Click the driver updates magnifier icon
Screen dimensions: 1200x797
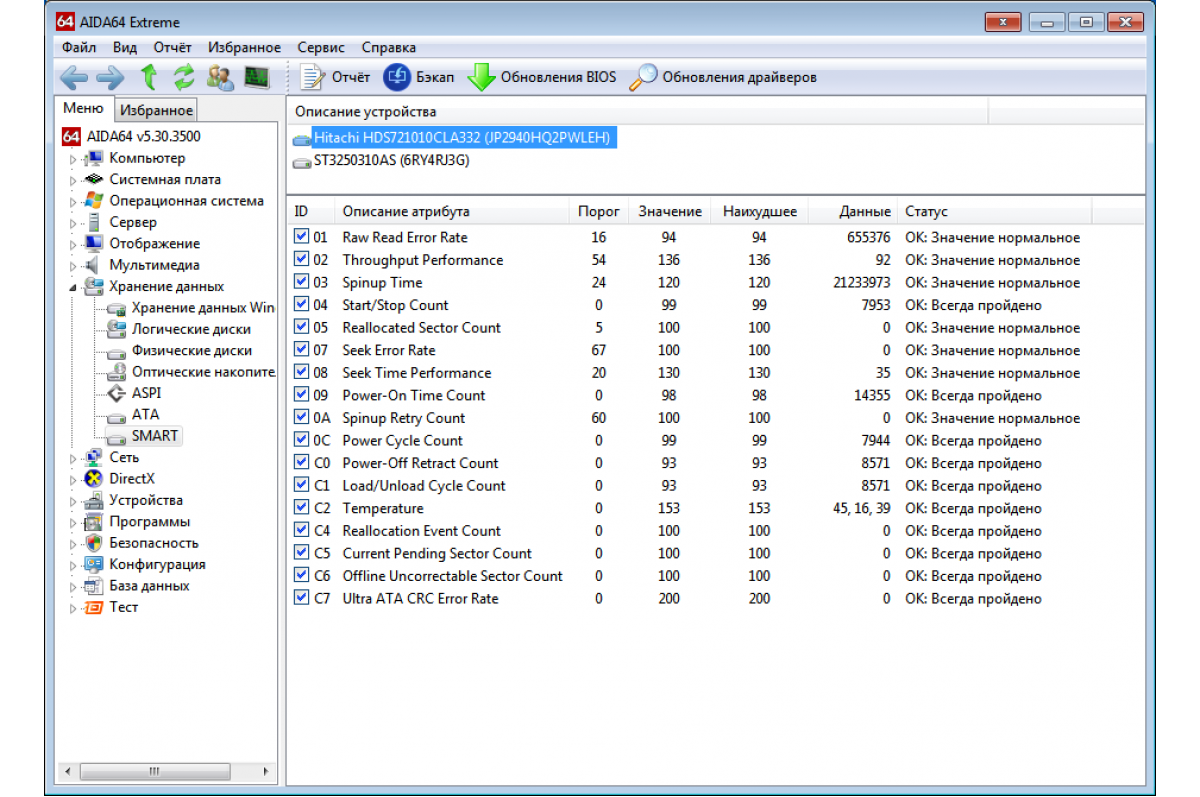(x=643, y=77)
